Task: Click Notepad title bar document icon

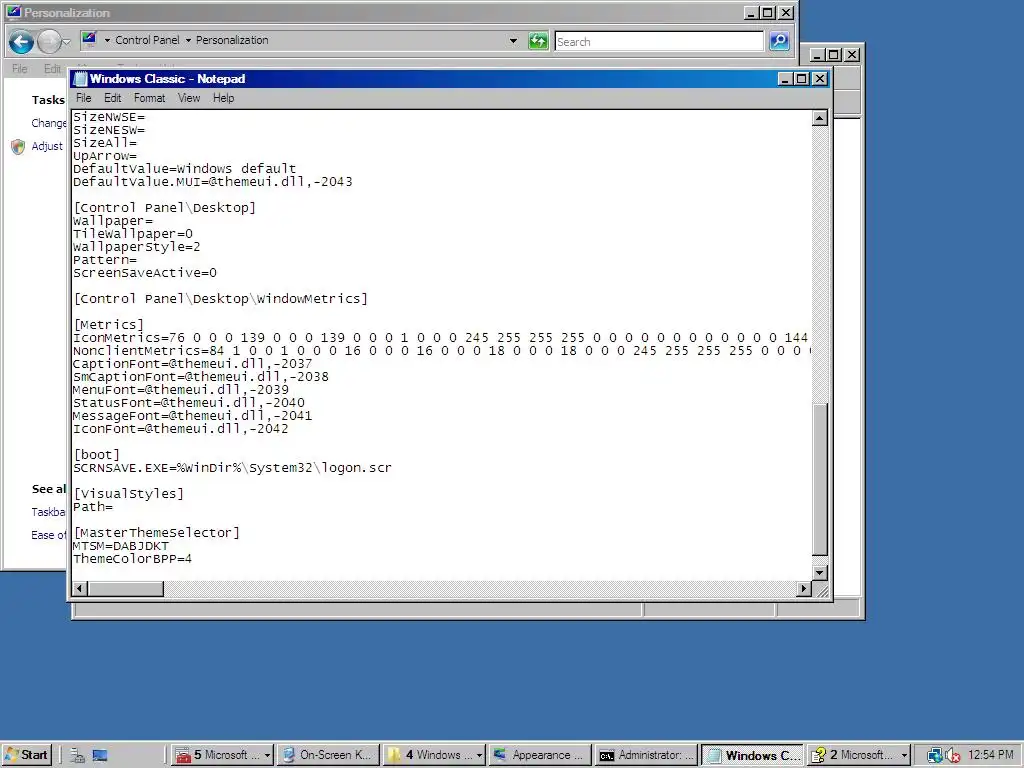Action: tap(80, 79)
